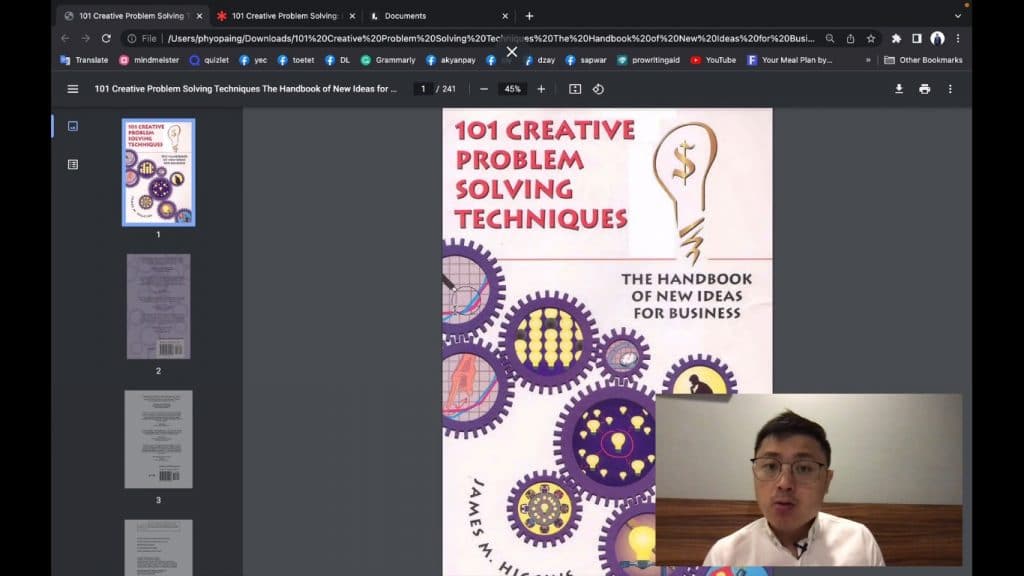The width and height of the screenshot is (1024, 576).
Task: Show the thumbnails view in sidebar
Action: click(72, 126)
